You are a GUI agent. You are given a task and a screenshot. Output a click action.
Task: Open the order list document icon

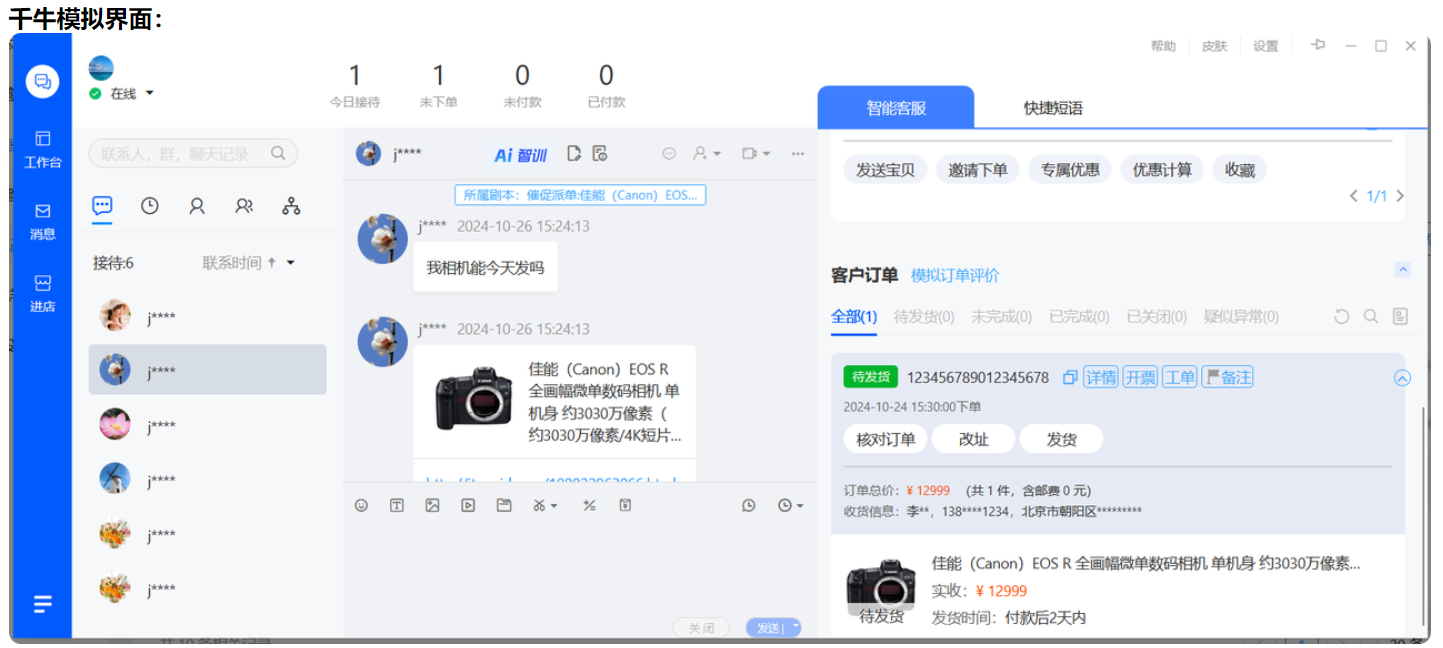(1400, 316)
